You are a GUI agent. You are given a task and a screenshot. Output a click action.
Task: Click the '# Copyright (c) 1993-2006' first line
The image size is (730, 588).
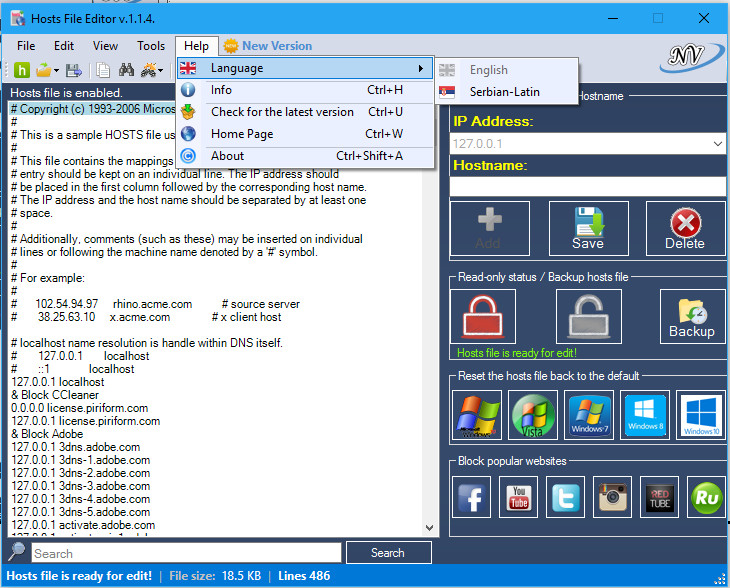[93, 109]
